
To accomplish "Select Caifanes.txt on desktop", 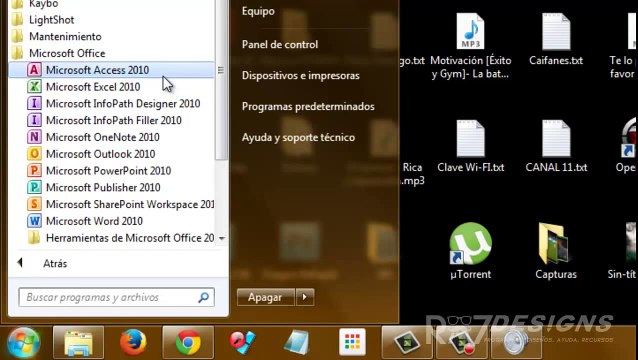I will point(556,39).
